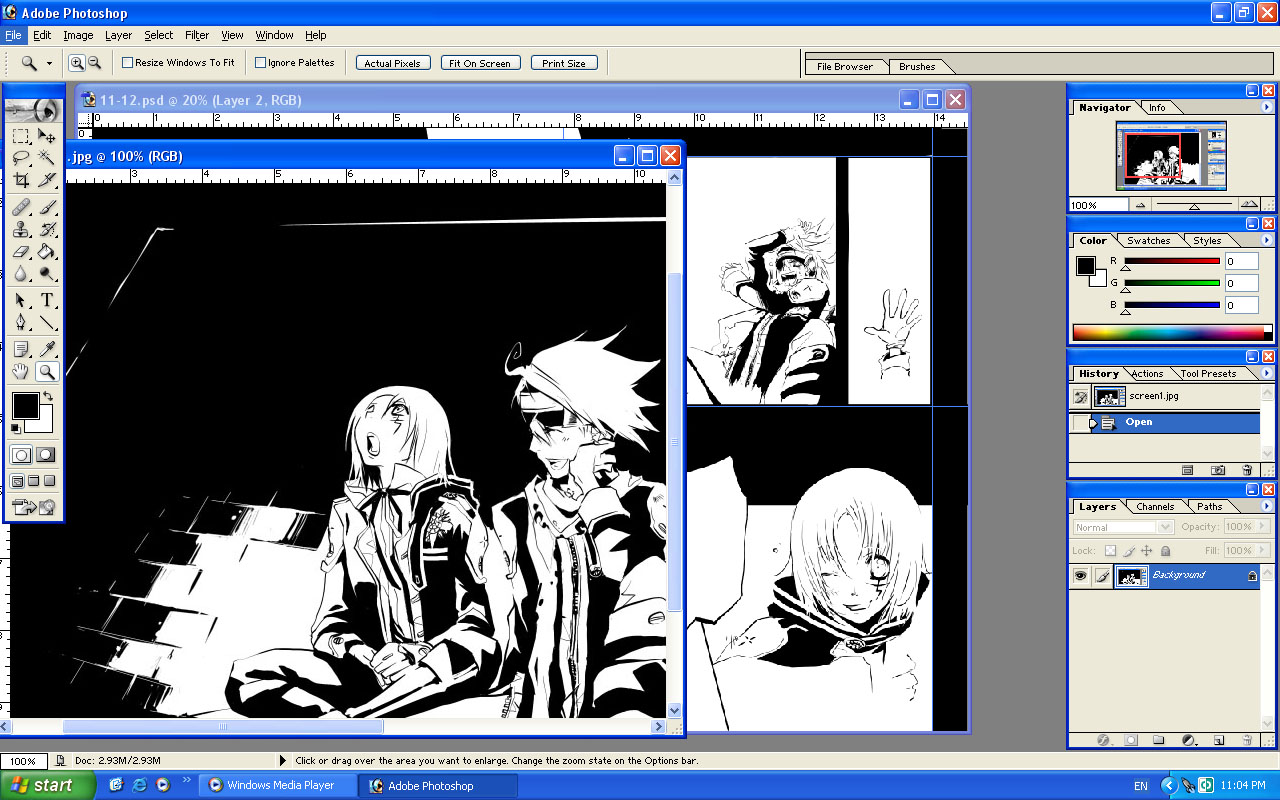The height and width of the screenshot is (800, 1280).
Task: Select the Notes tool
Action: pos(21,349)
